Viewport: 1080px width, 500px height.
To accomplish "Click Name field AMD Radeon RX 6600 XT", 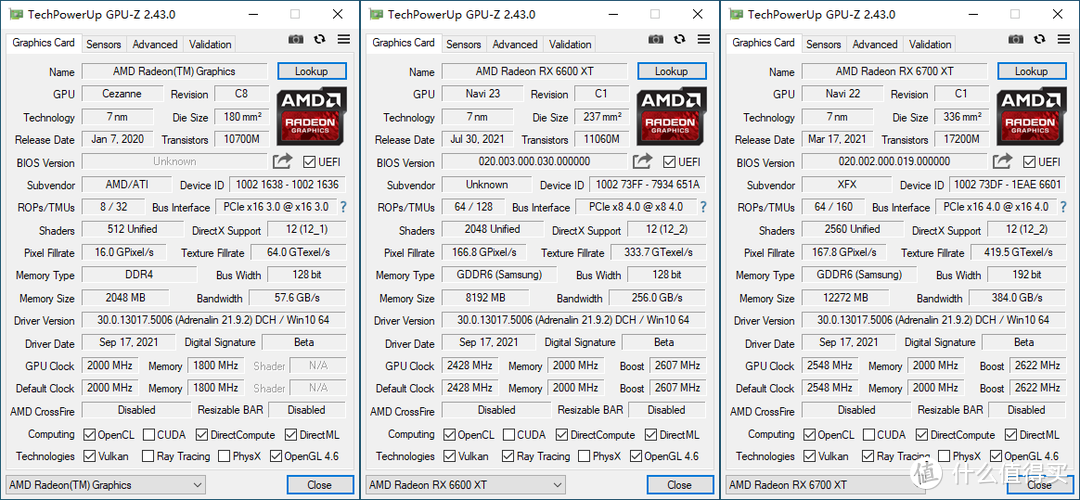I will coord(534,72).
